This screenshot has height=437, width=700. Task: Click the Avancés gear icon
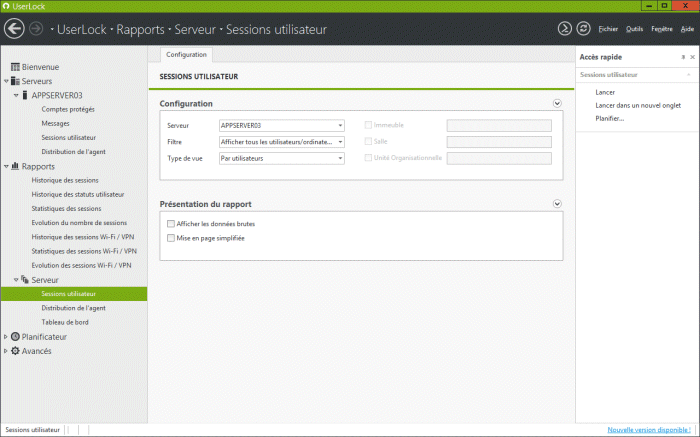(15, 351)
